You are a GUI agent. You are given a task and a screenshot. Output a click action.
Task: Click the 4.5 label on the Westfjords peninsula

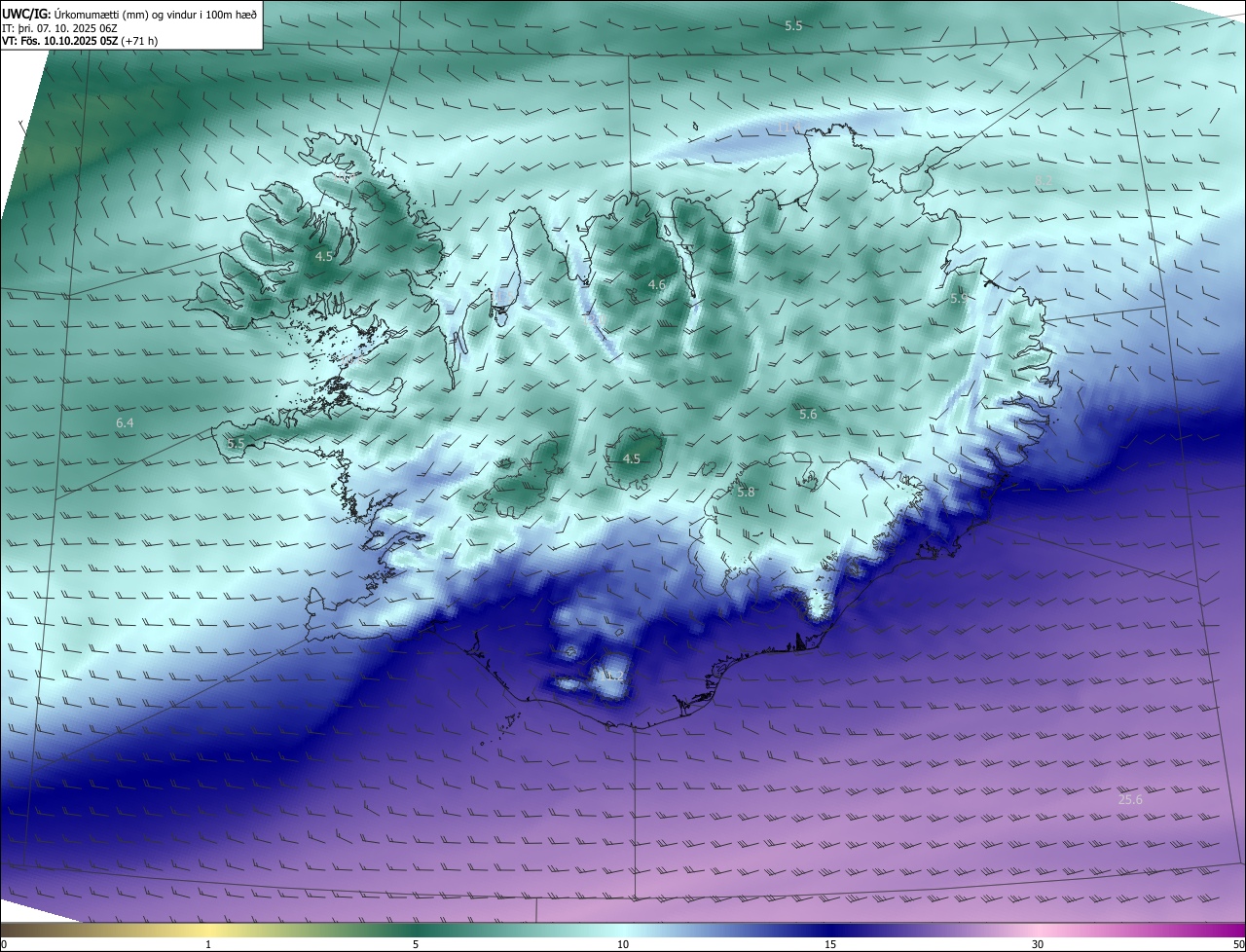(324, 256)
